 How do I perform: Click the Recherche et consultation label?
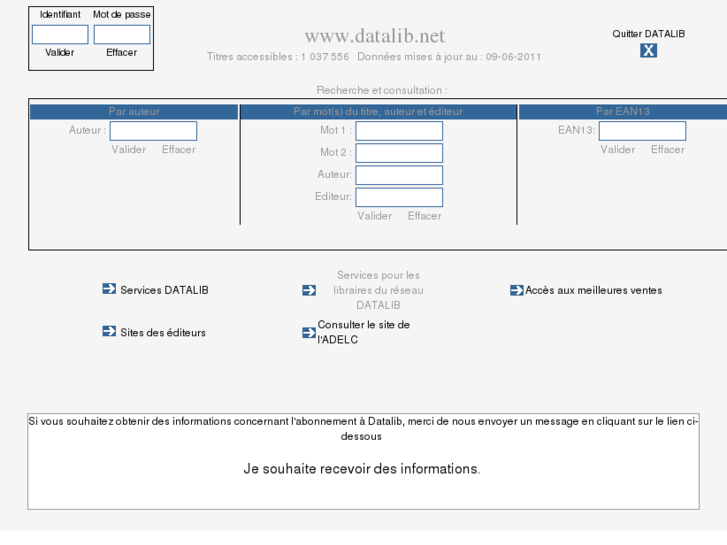[x=382, y=90]
